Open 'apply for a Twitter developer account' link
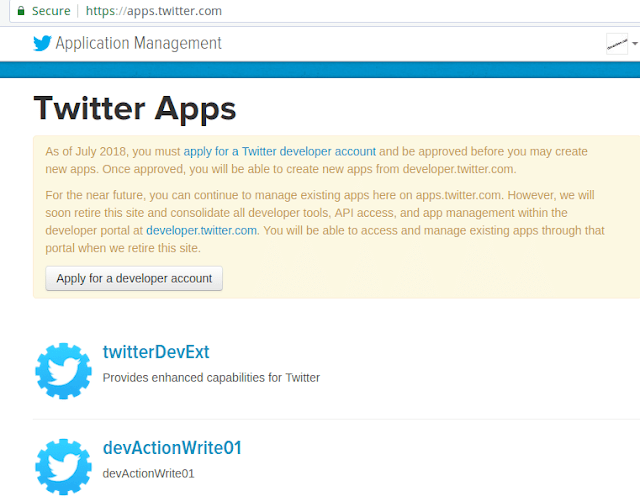This screenshot has height=502, width=640. (x=280, y=151)
